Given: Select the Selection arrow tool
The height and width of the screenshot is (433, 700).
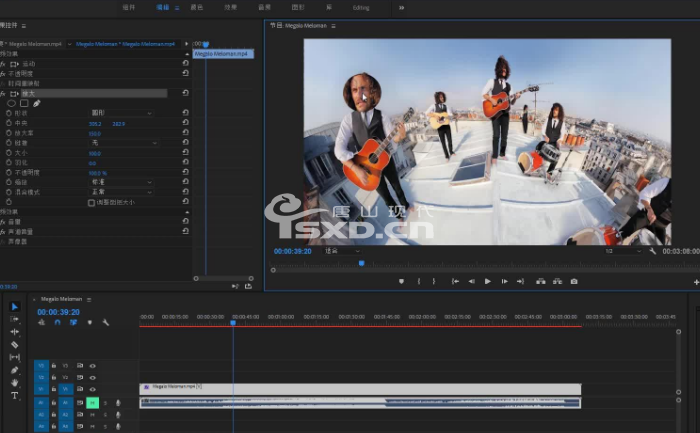Looking at the screenshot, I should (x=14, y=307).
